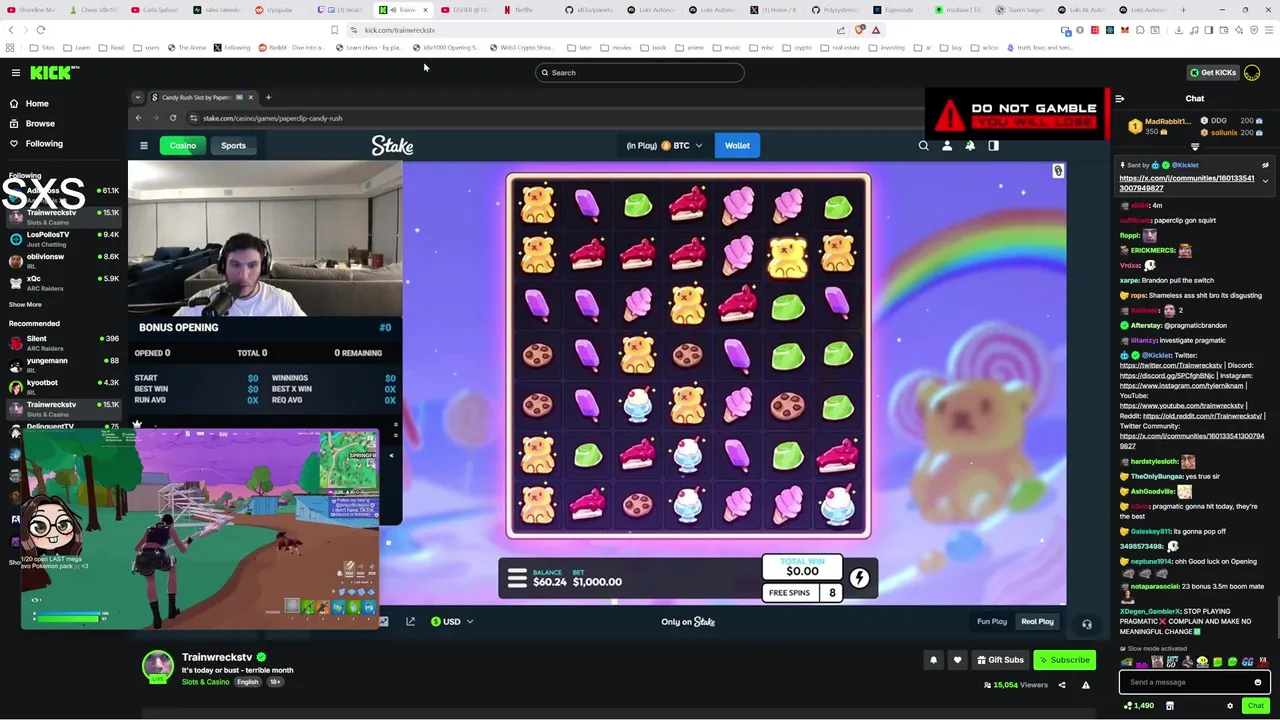Select the Casino tab on Stake

tap(182, 146)
